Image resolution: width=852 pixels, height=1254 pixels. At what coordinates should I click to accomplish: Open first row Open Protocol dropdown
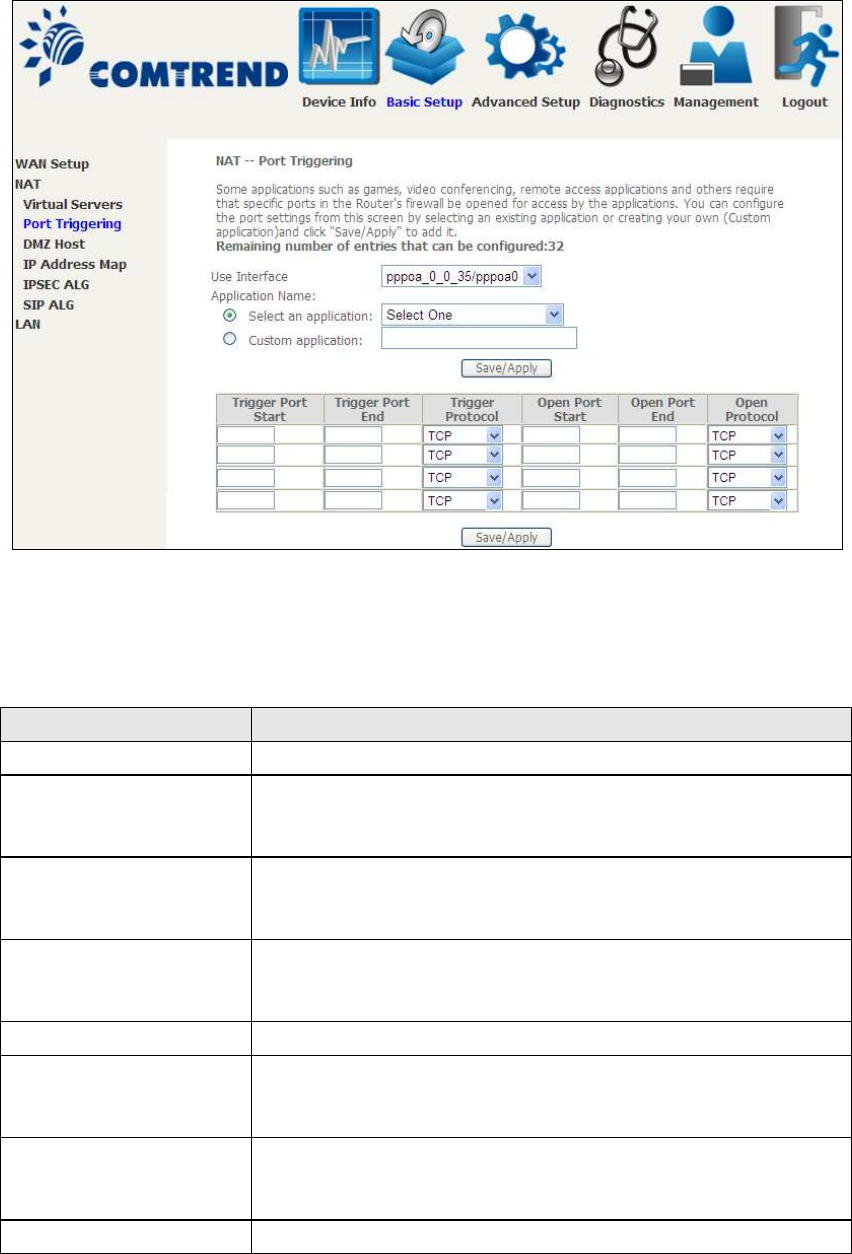pyautogui.click(x=747, y=436)
